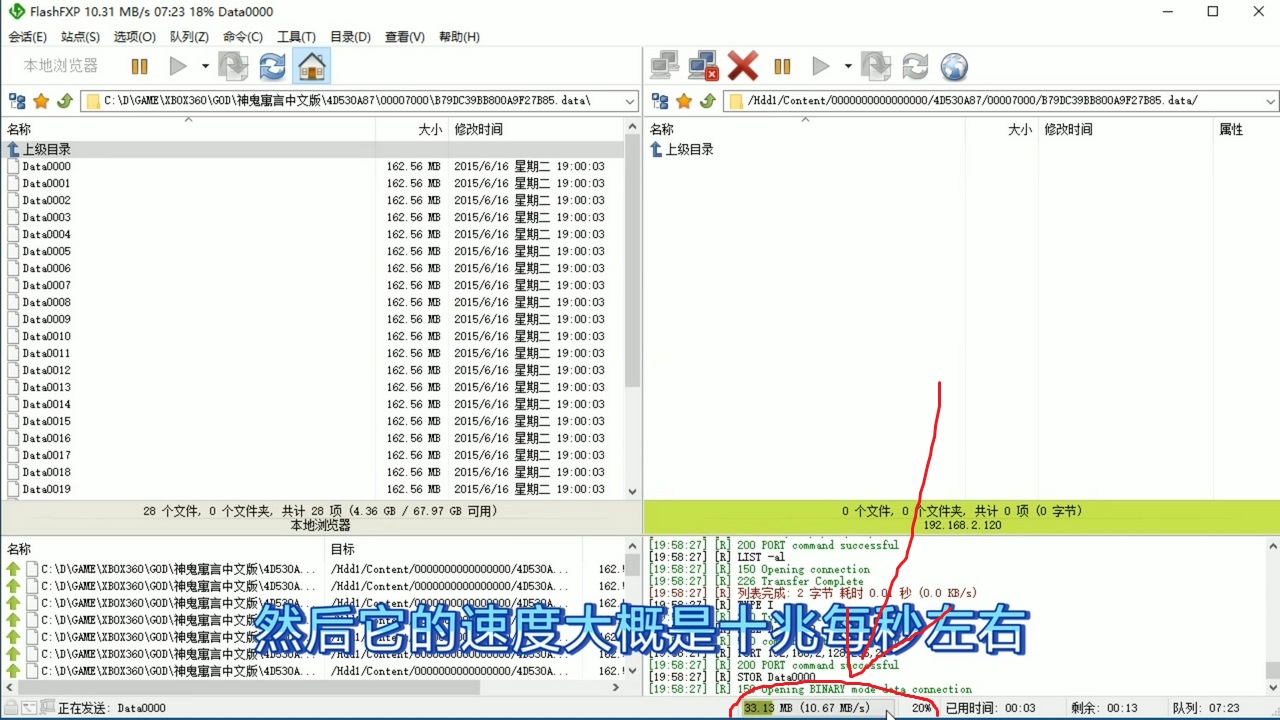Open the 查看(V) menu
The width and height of the screenshot is (1280, 720).
pos(404,37)
